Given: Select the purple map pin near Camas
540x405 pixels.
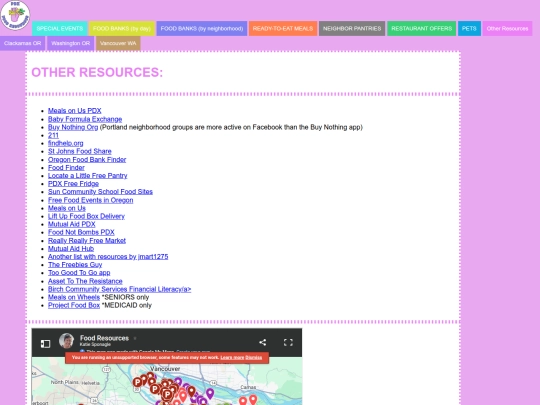Looking at the screenshot, I should (x=210, y=394).
